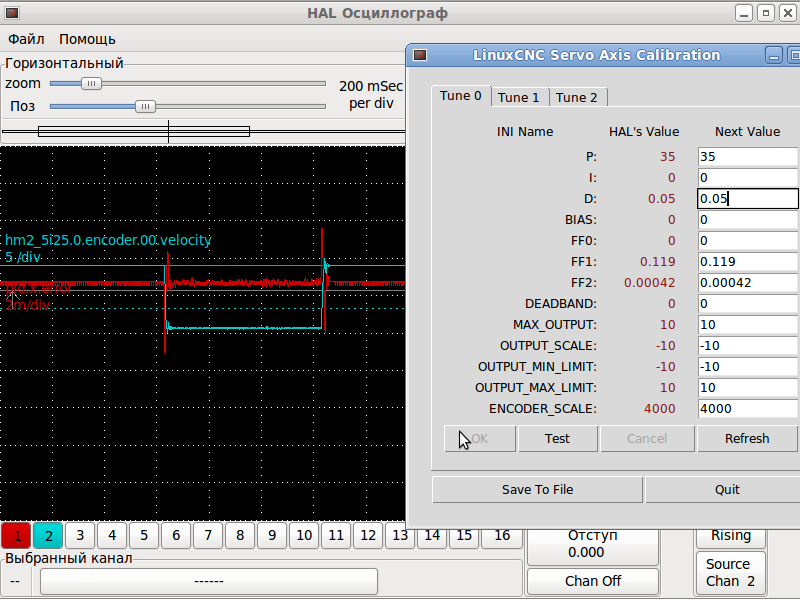The image size is (800, 600).
Task: Click the ENCODER_SCALE next value field
Action: coord(746,408)
